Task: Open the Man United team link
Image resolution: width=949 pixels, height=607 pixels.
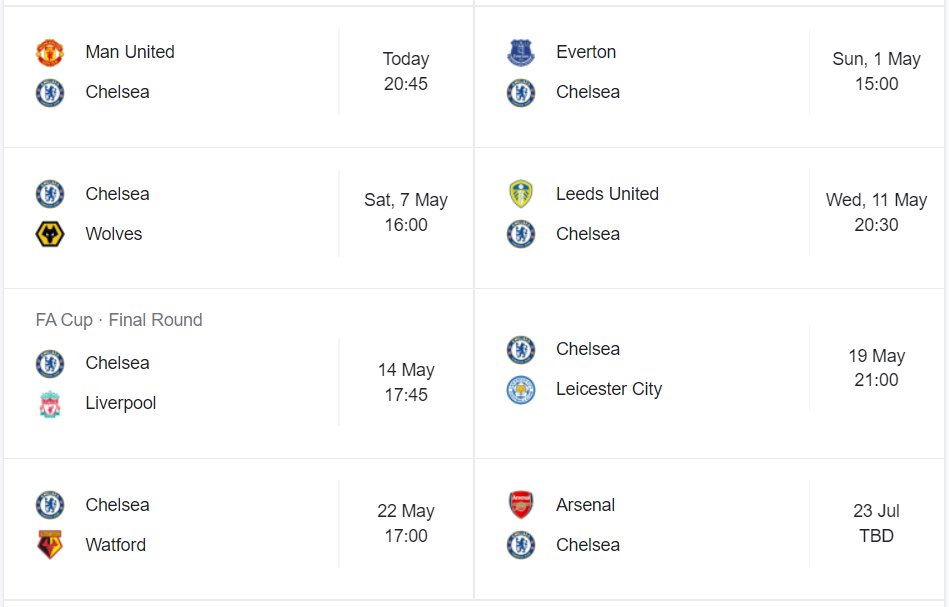Action: coord(130,52)
